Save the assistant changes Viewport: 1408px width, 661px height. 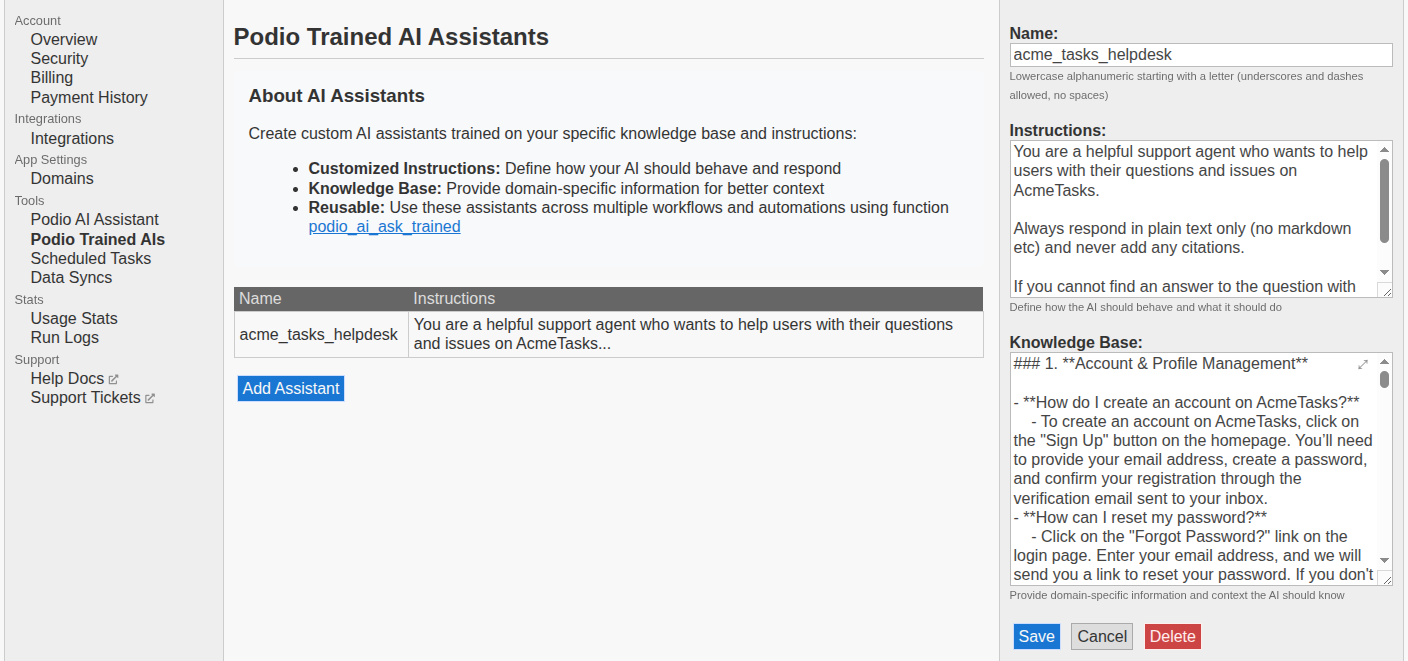point(1036,637)
